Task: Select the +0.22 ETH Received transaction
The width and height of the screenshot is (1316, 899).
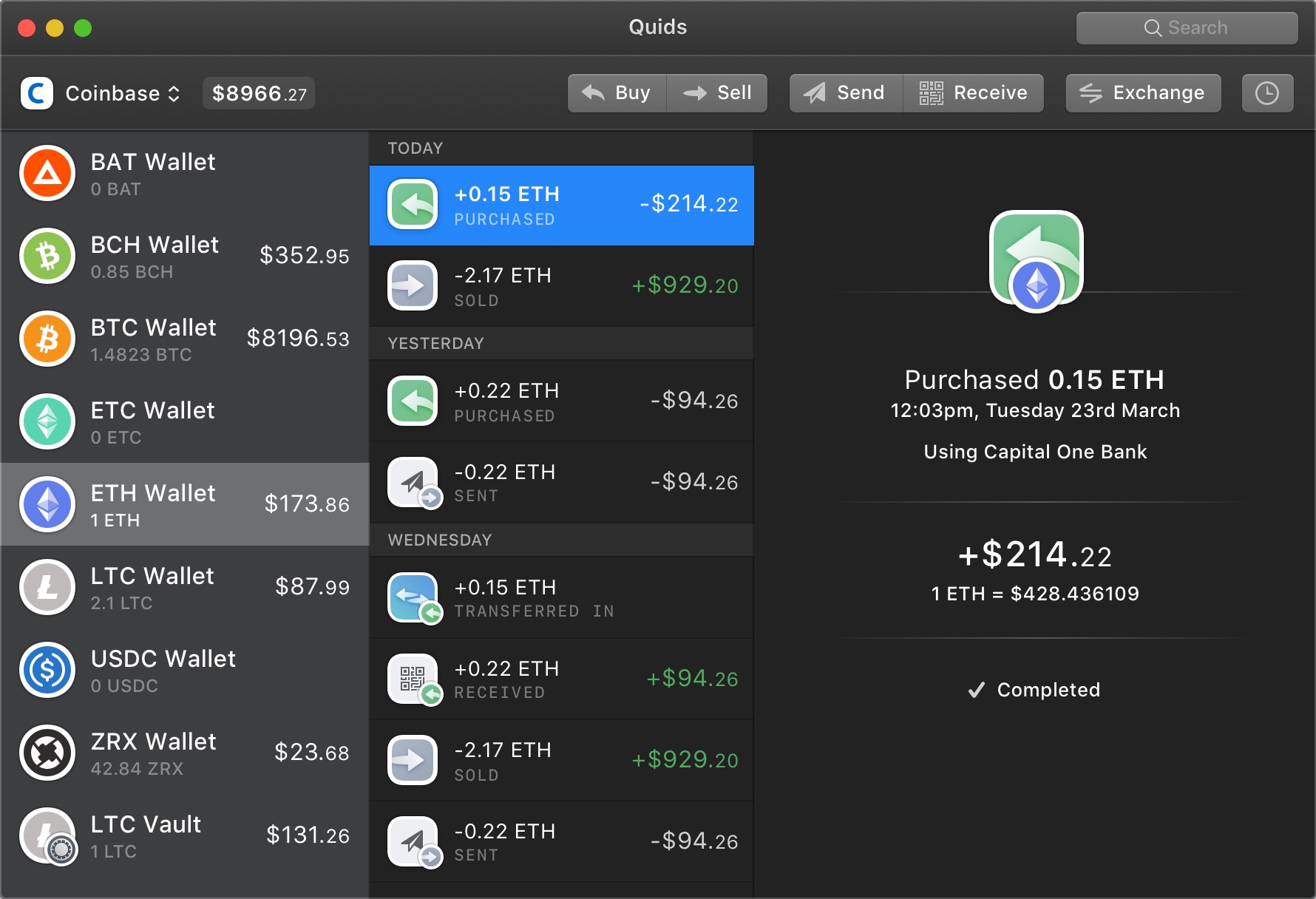Action: 560,679
